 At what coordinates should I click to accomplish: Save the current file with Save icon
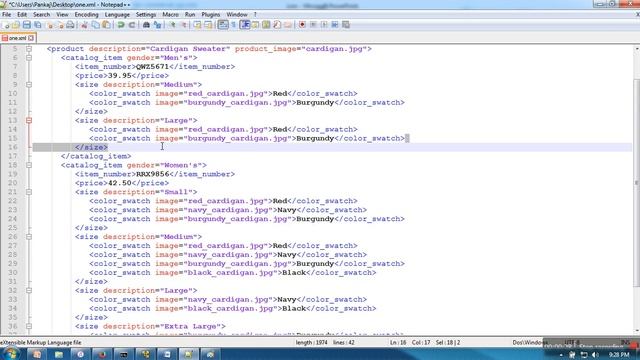(x=27, y=25)
